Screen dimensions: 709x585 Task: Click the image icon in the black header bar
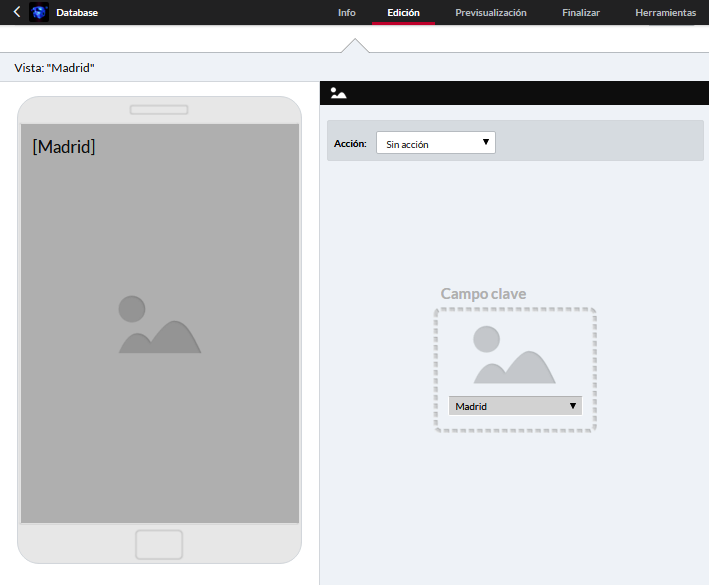pyautogui.click(x=338, y=93)
